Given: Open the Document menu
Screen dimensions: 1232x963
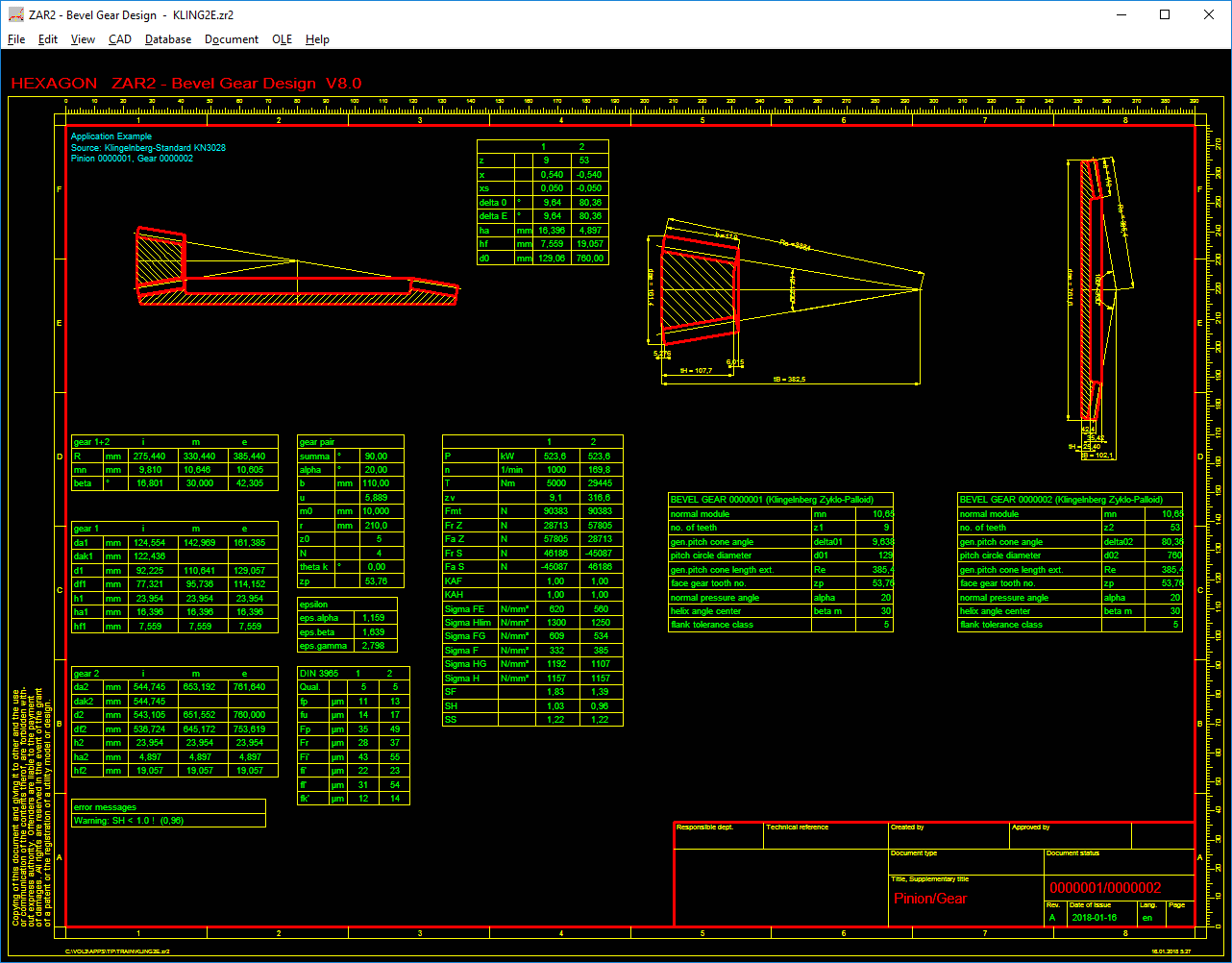Looking at the screenshot, I should (232, 39).
